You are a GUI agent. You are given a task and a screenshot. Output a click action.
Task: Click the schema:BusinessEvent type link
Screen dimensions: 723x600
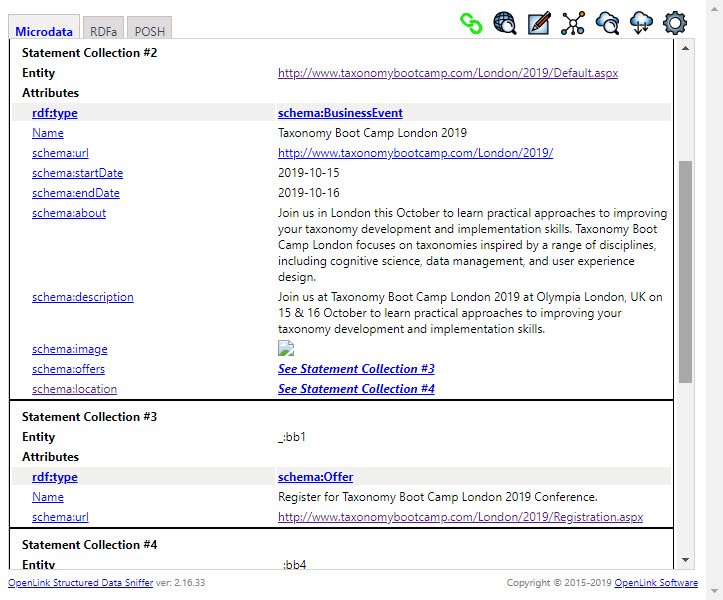tap(340, 113)
